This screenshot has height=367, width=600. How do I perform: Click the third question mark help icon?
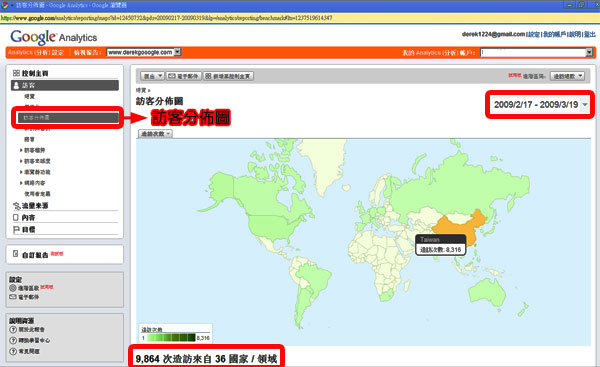pos(13,351)
